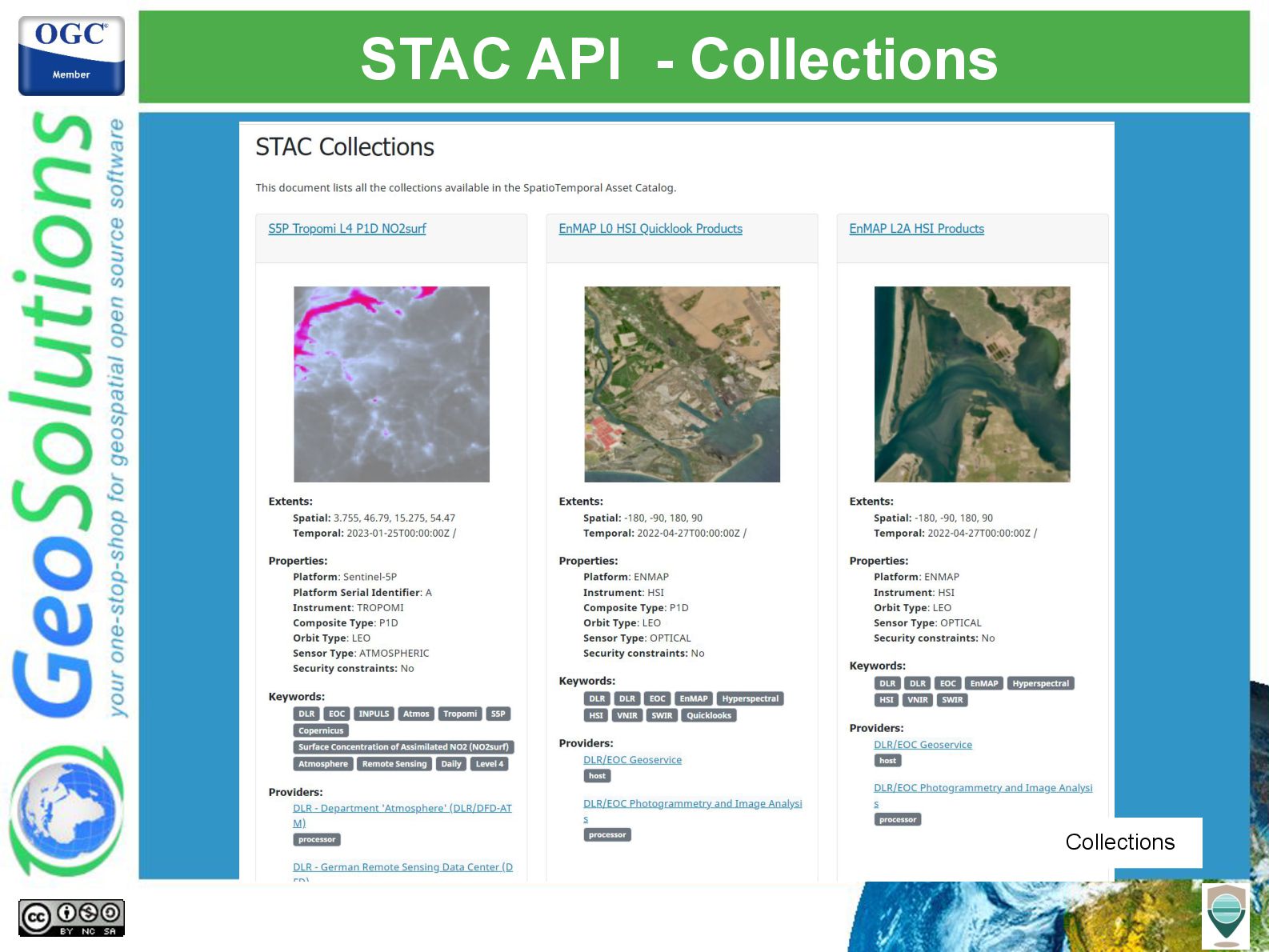The height and width of the screenshot is (952, 1269).
Task: Click the processor badge in EnMAP L0 card
Action: tap(607, 834)
